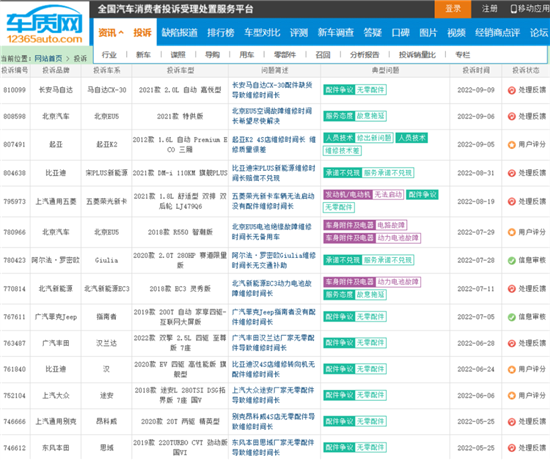Open the 论坛 tab
This screenshot has height=460, width=550.
pos(539,33)
